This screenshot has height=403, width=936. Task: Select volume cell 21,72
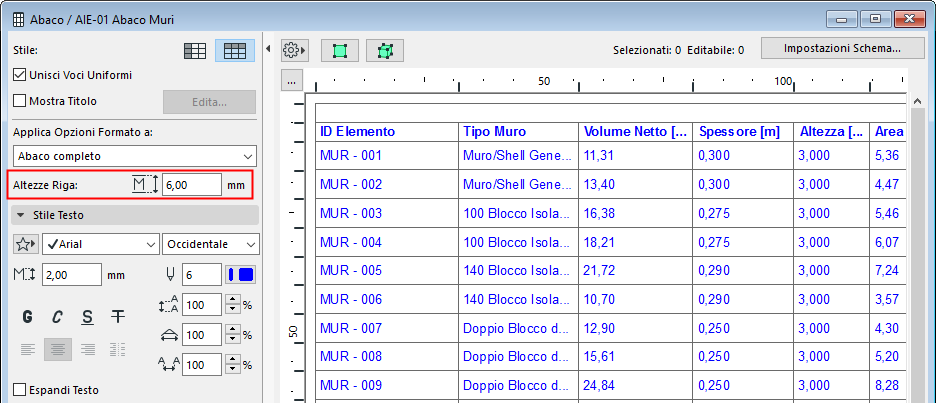click(635, 270)
